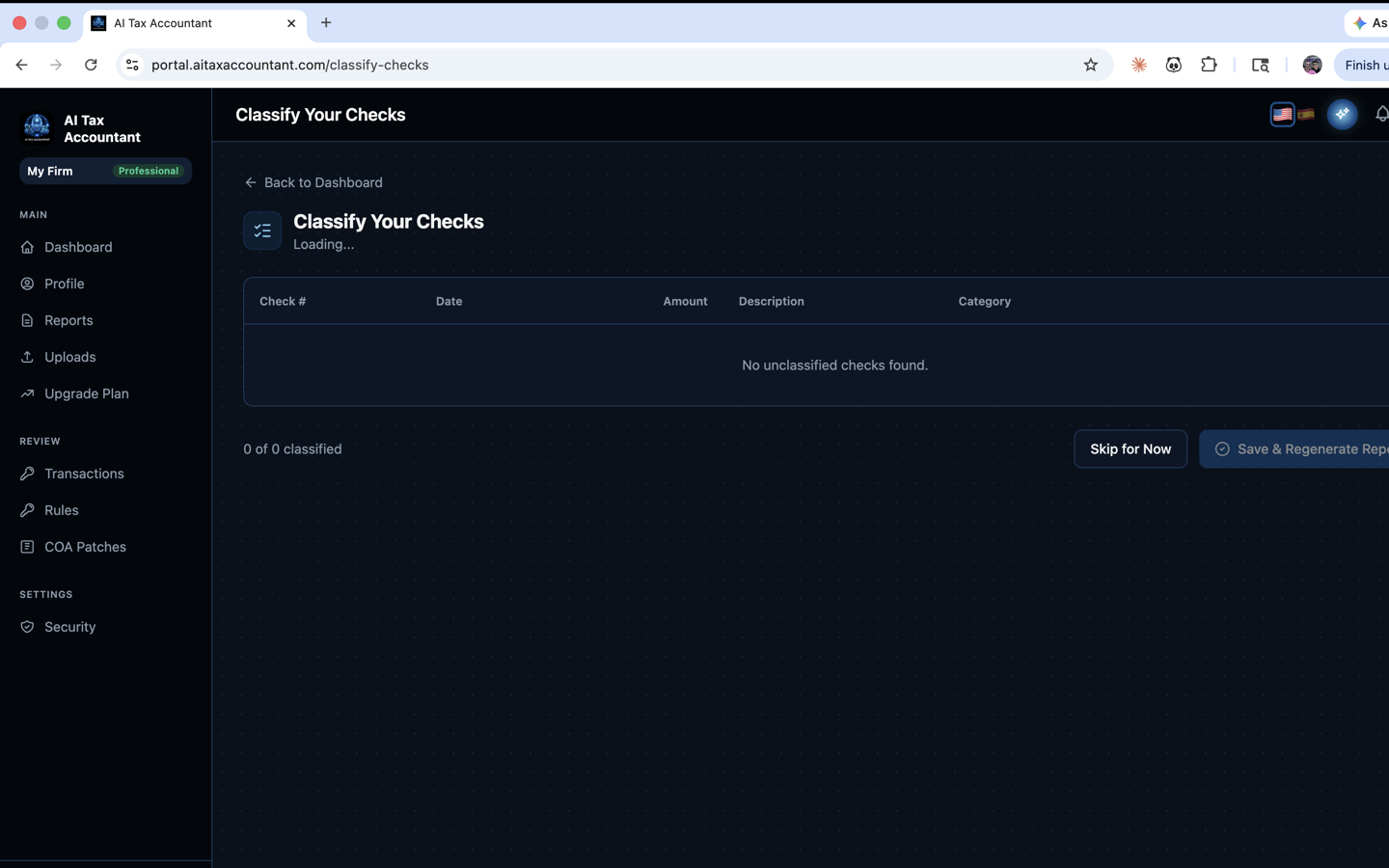
Task: Click the Reports document icon
Action: click(x=27, y=320)
